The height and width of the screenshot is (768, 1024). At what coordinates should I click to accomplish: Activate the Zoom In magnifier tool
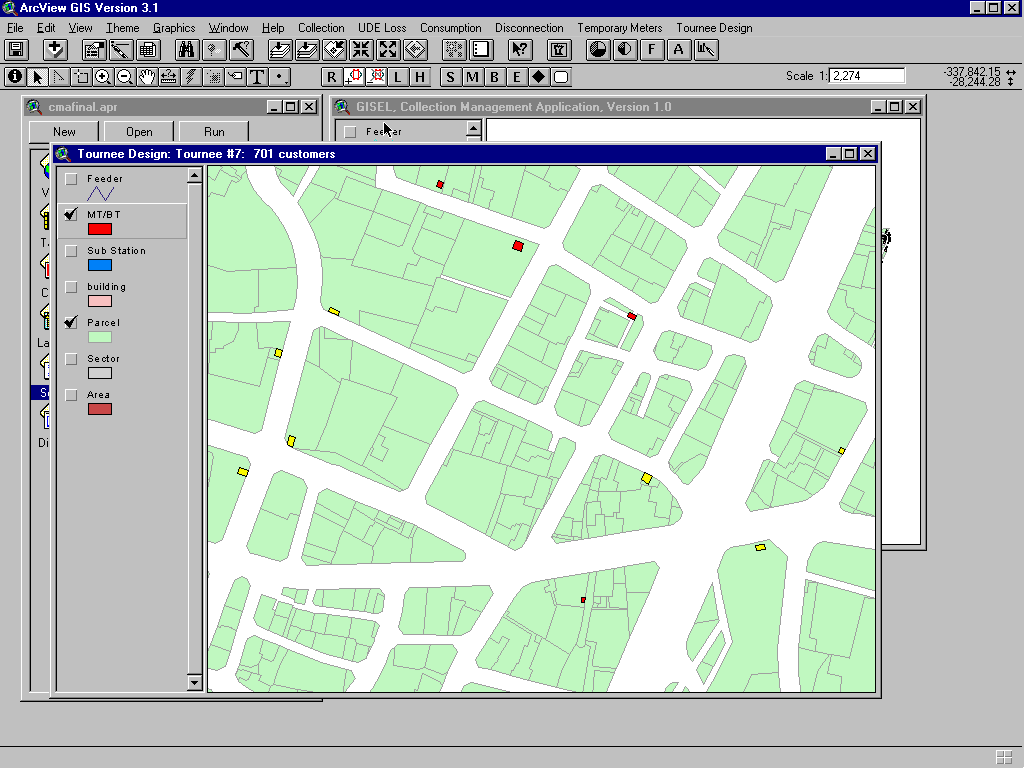[103, 77]
